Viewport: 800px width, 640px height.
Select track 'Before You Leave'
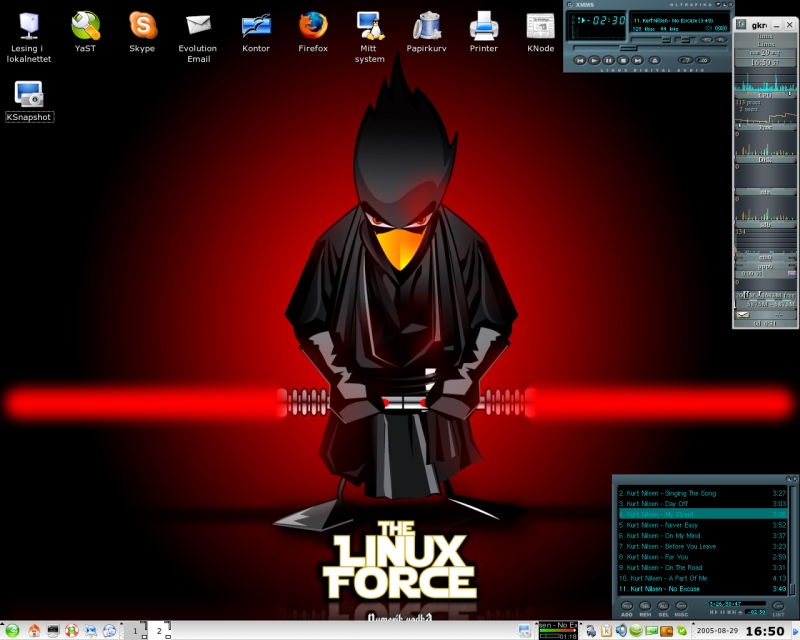(703, 547)
